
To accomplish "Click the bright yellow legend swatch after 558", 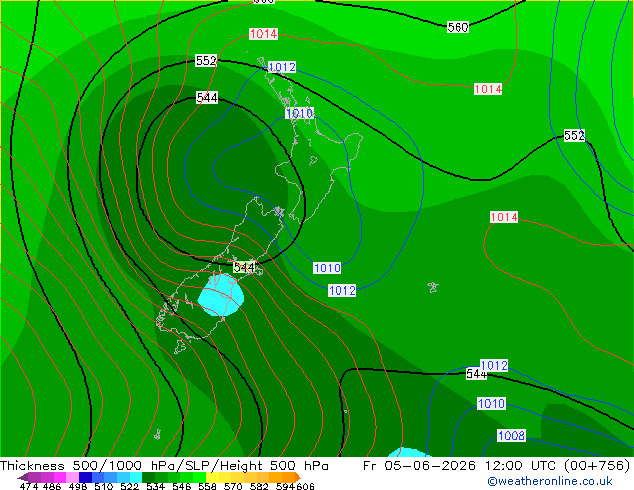I will [212, 477].
